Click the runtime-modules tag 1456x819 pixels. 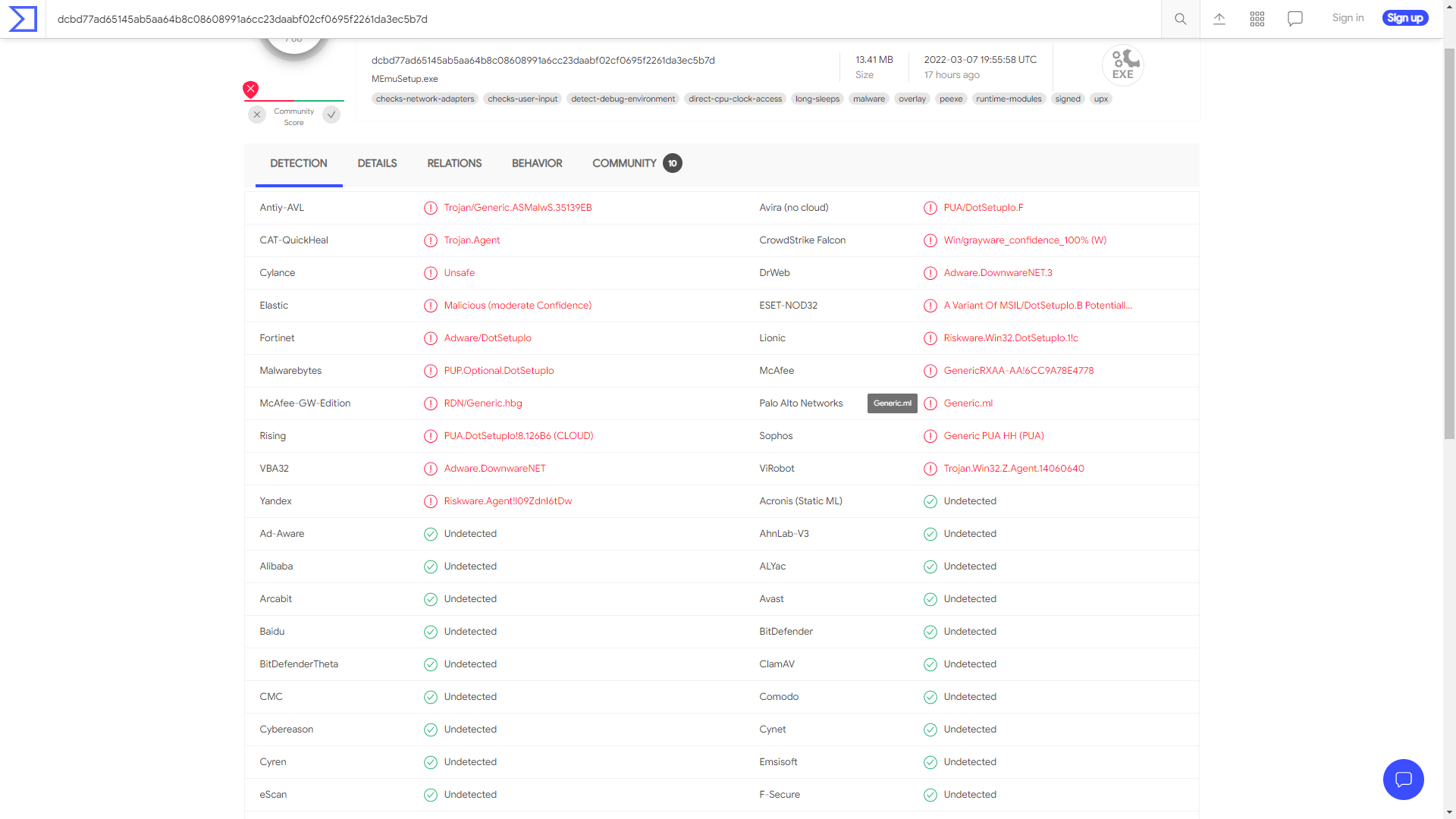pos(1009,99)
